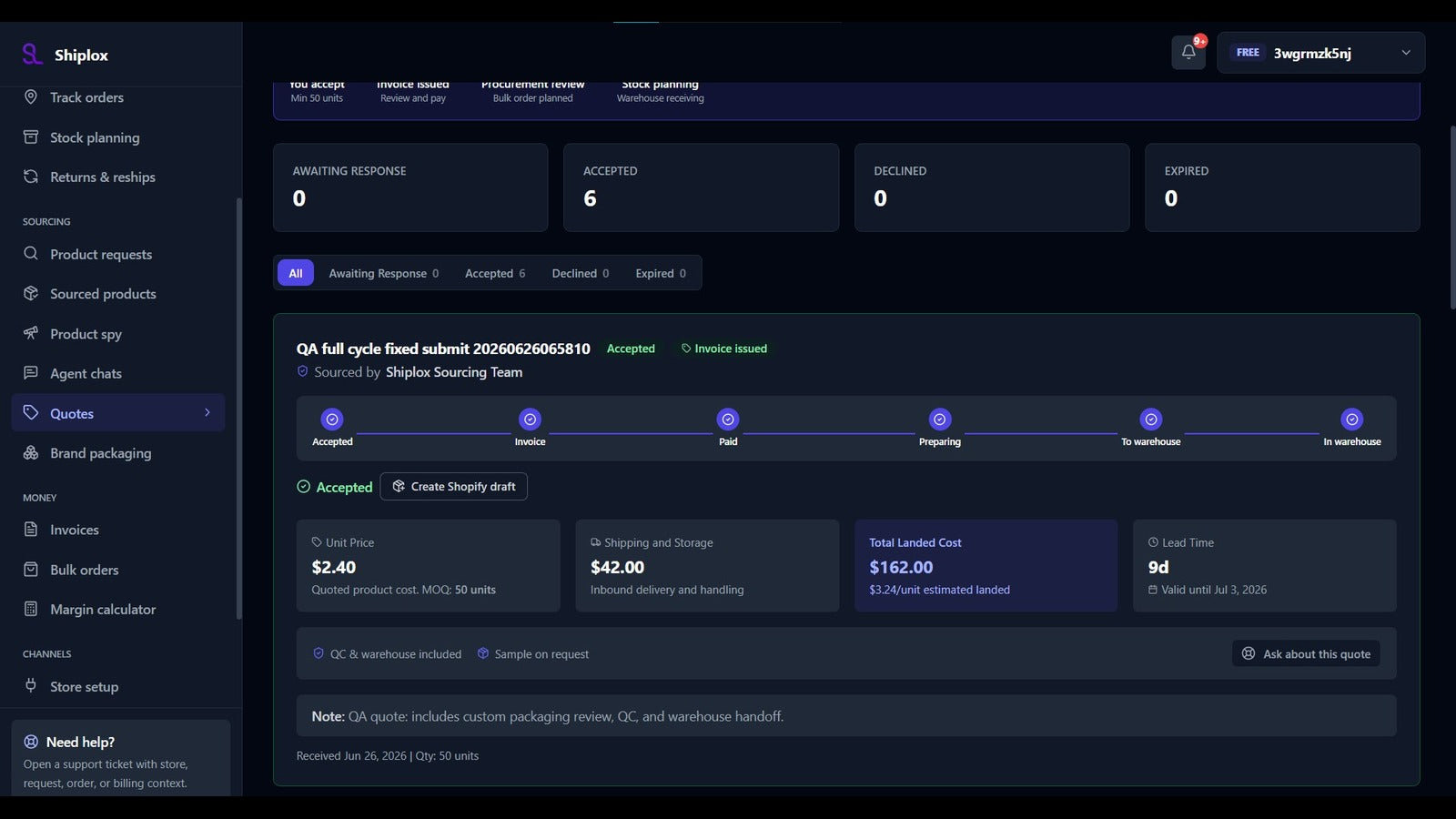Click the Quotes tag icon
The height and width of the screenshot is (819, 1456).
click(x=31, y=412)
